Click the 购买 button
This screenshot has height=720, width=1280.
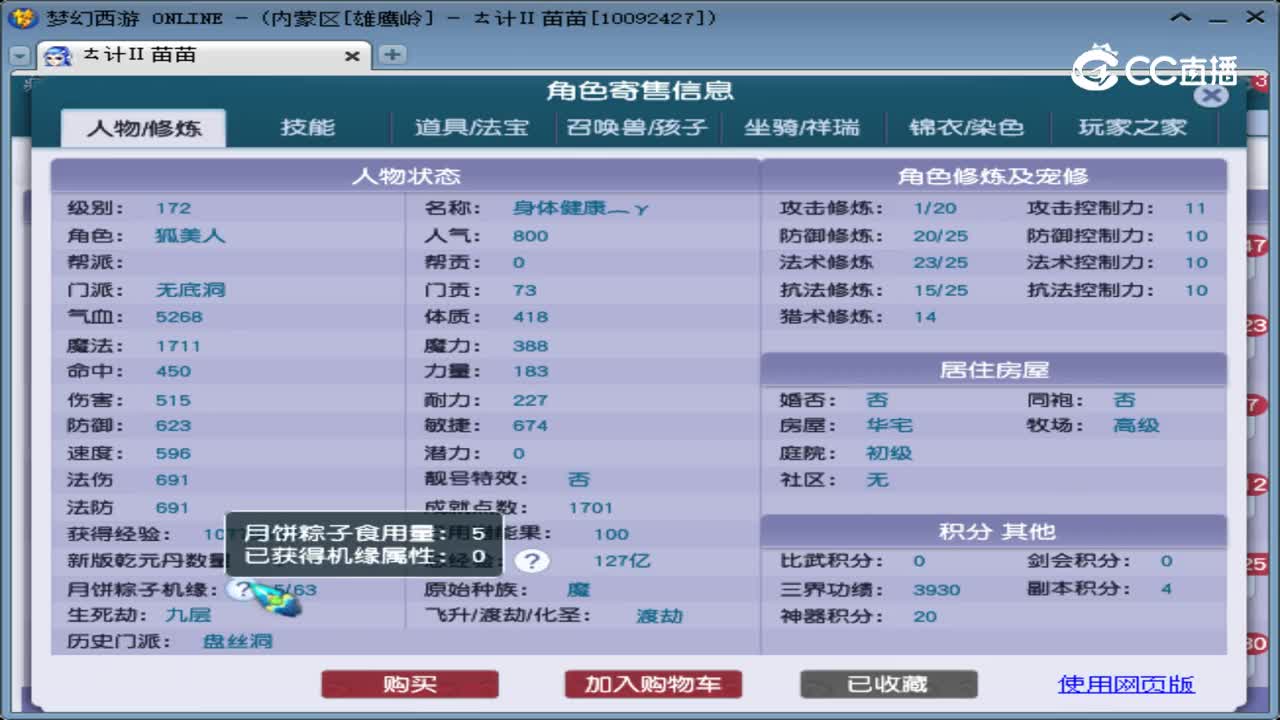coord(410,684)
